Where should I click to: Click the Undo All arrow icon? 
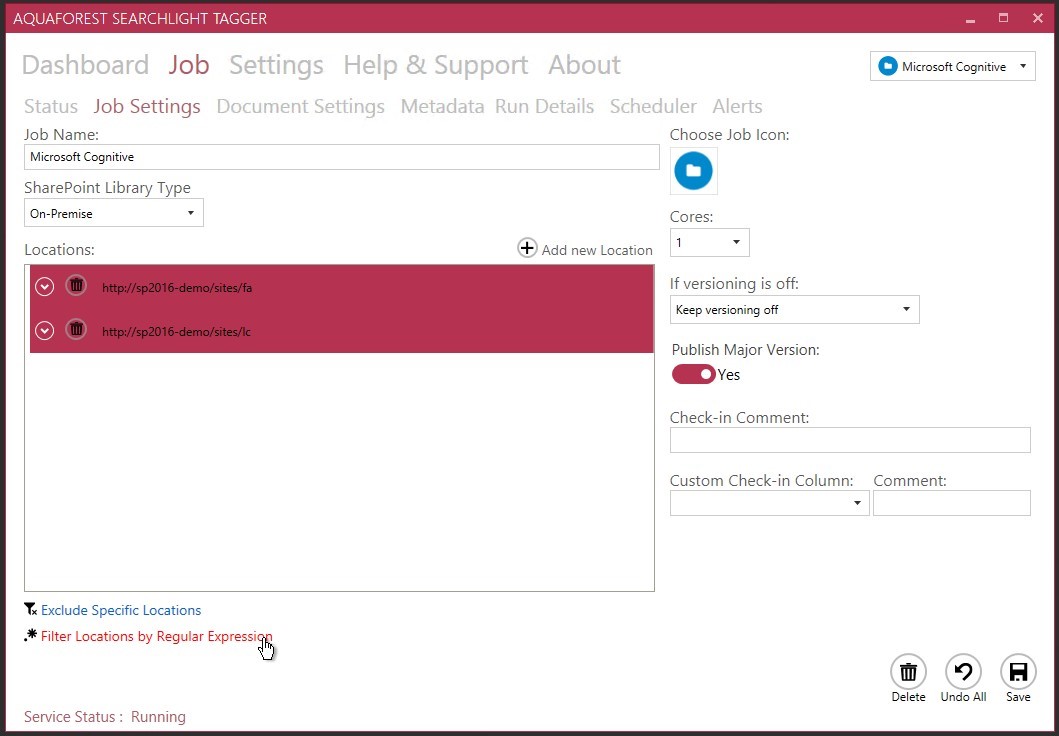(x=963, y=672)
